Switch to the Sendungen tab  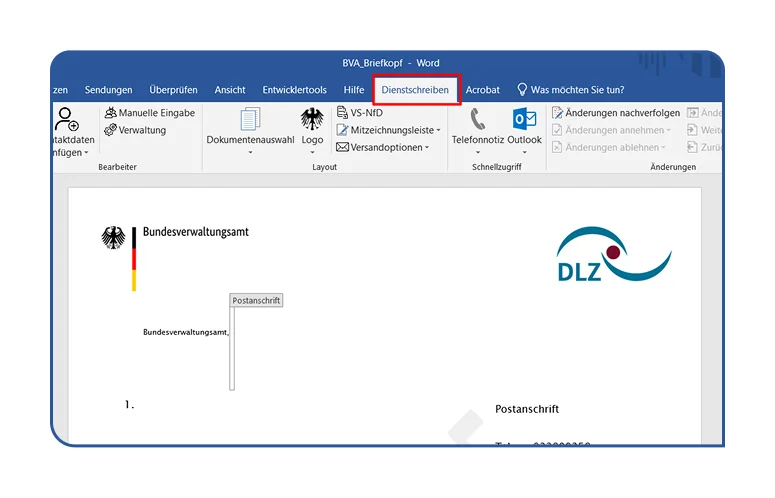tap(108, 90)
